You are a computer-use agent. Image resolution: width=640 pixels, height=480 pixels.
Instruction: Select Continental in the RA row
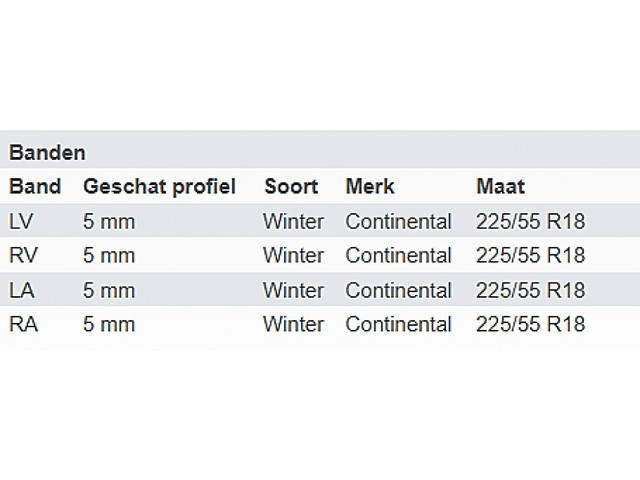pos(398,324)
